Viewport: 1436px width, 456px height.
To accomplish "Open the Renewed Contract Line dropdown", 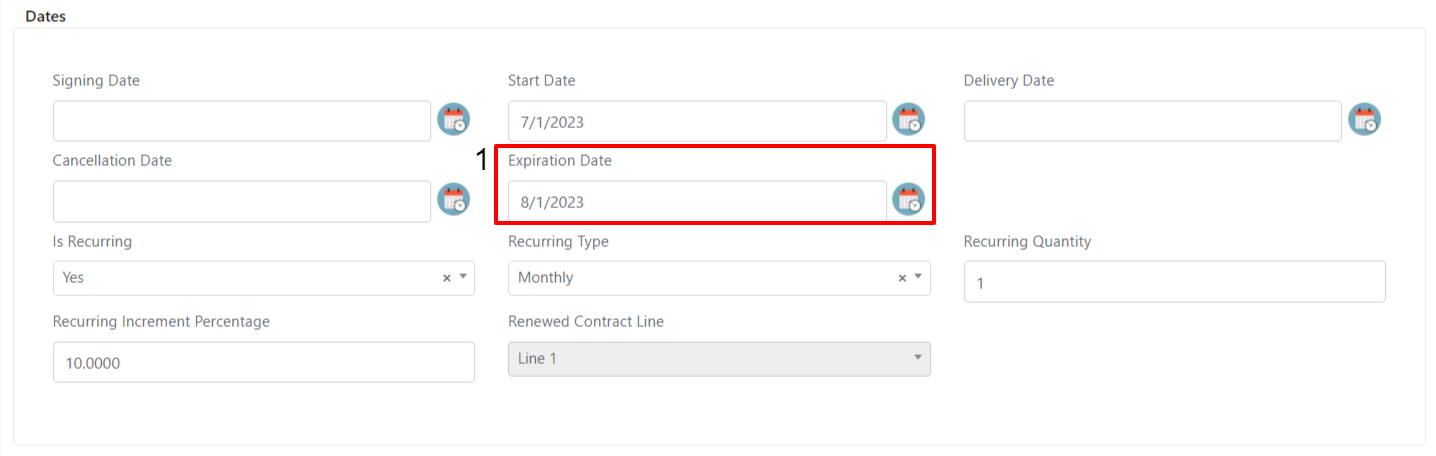I will click(719, 359).
